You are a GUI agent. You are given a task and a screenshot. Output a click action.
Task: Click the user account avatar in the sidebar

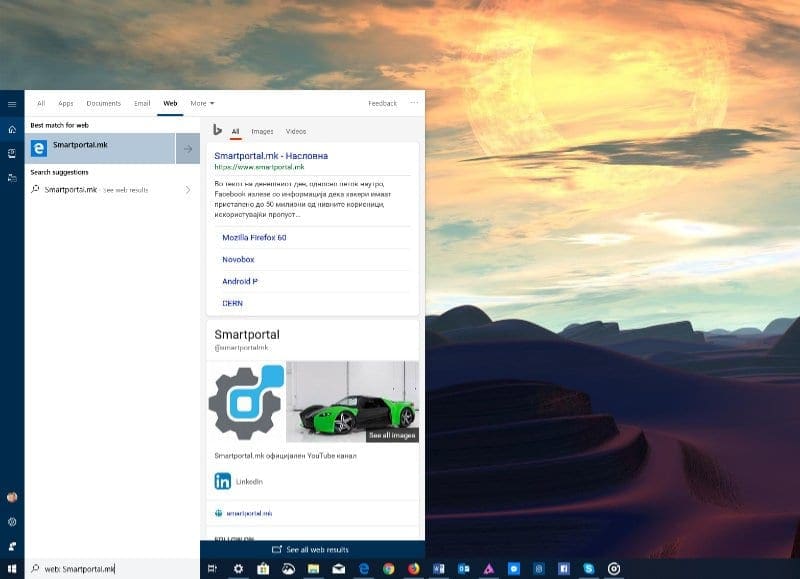12,497
